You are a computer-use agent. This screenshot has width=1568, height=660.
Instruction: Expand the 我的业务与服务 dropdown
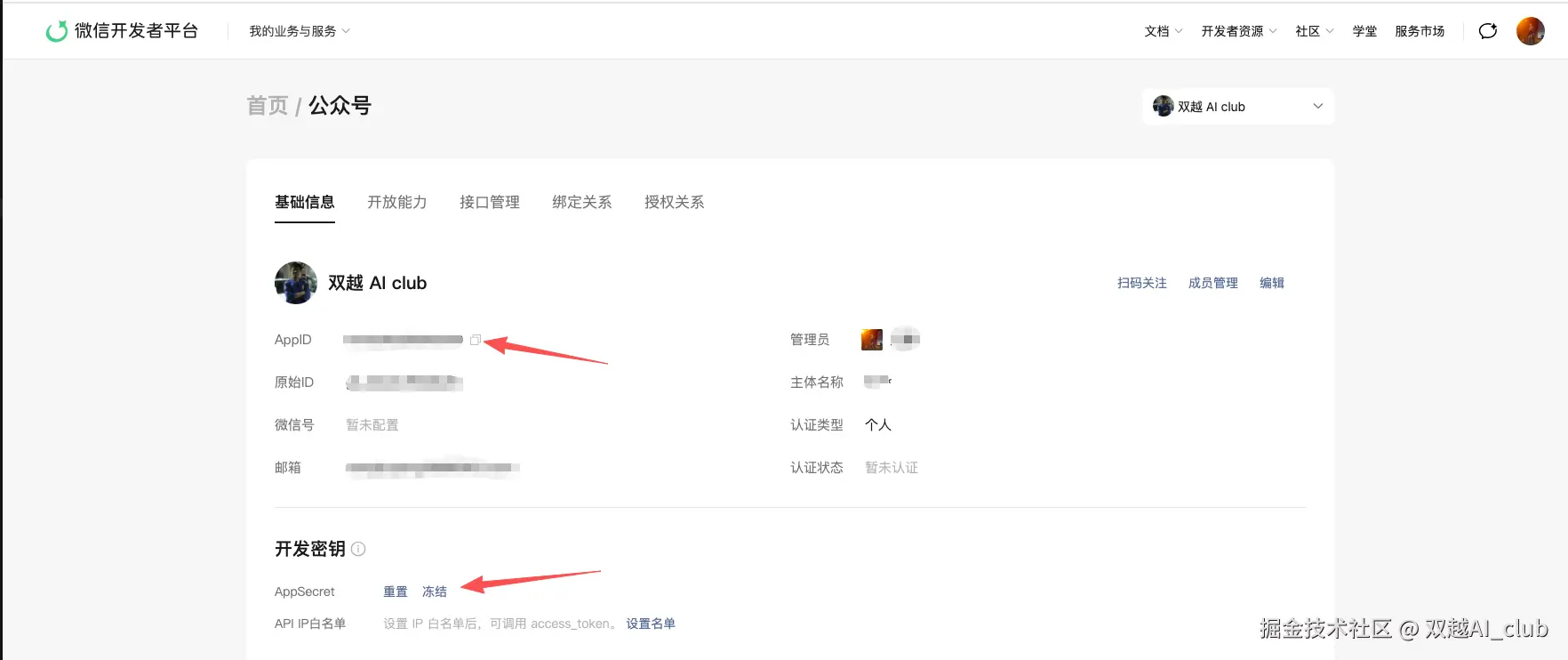[x=300, y=31]
